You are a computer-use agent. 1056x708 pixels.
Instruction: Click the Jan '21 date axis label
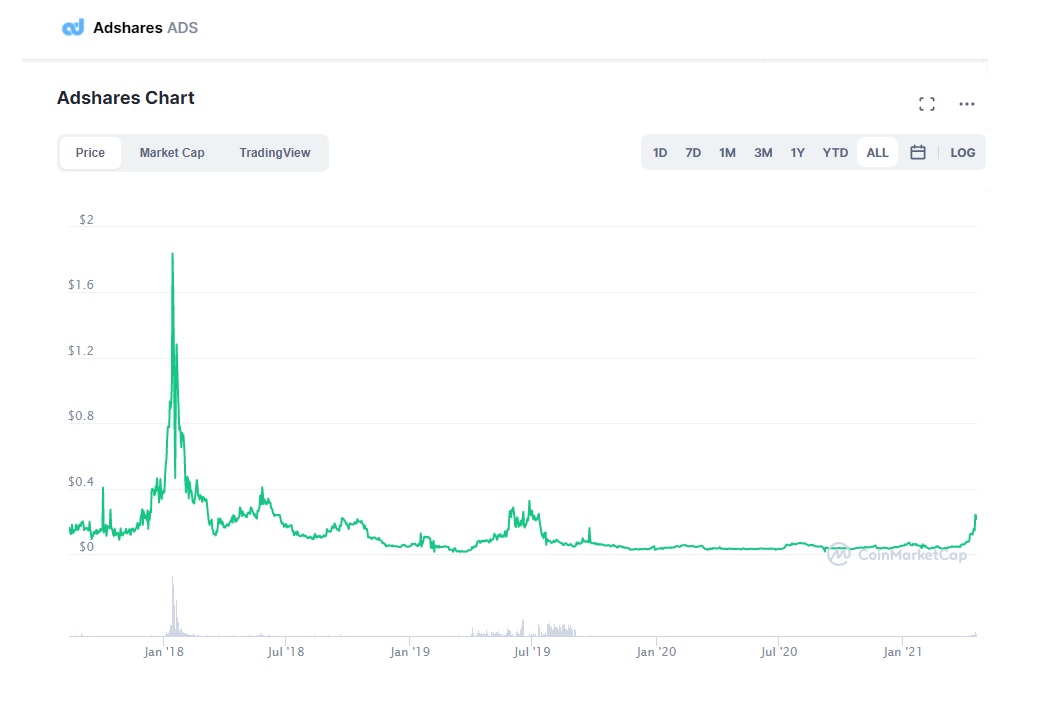[x=902, y=651]
